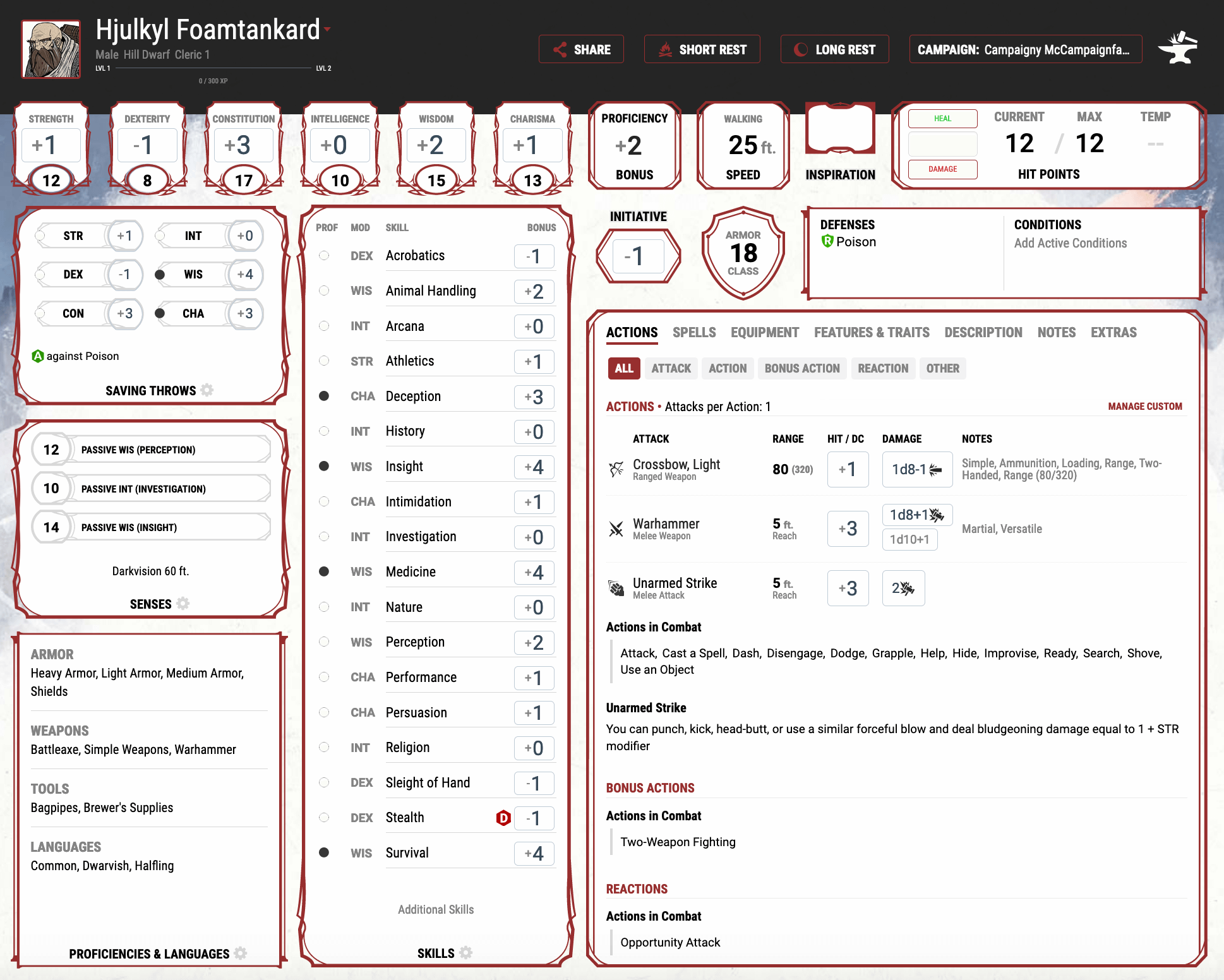Click the Skills settings gear icon
This screenshot has height=980, width=1224.
click(x=466, y=953)
